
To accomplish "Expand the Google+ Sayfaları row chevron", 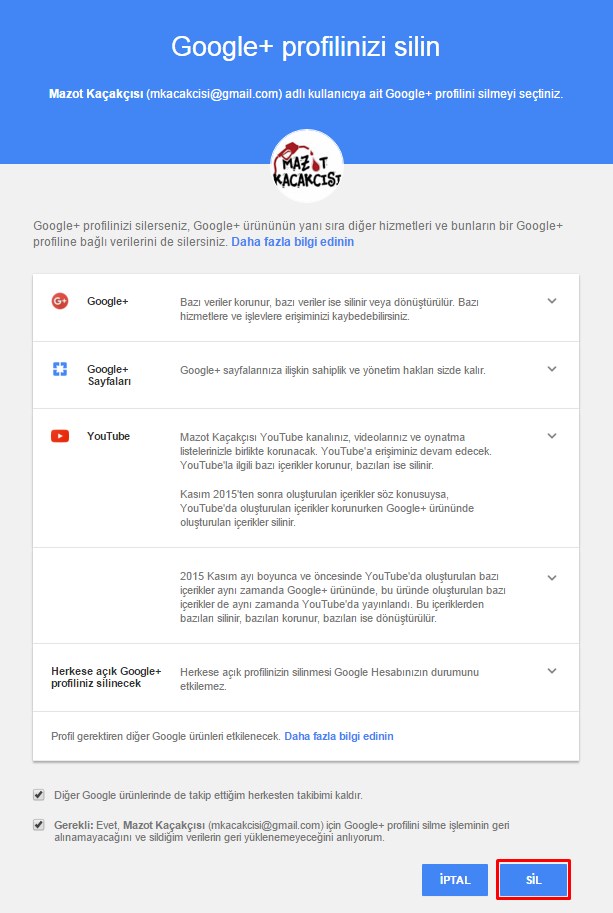I will click(552, 369).
